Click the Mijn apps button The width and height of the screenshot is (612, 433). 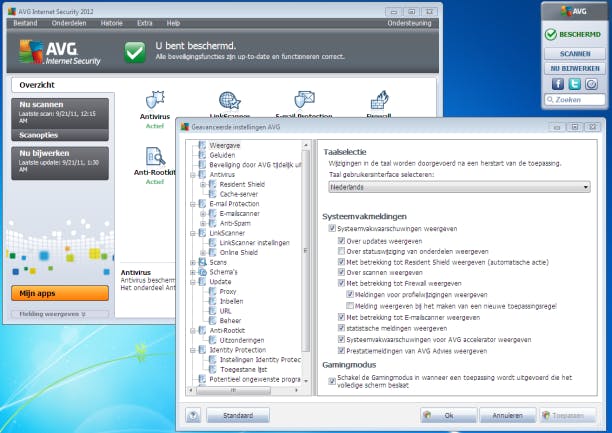(x=60, y=293)
